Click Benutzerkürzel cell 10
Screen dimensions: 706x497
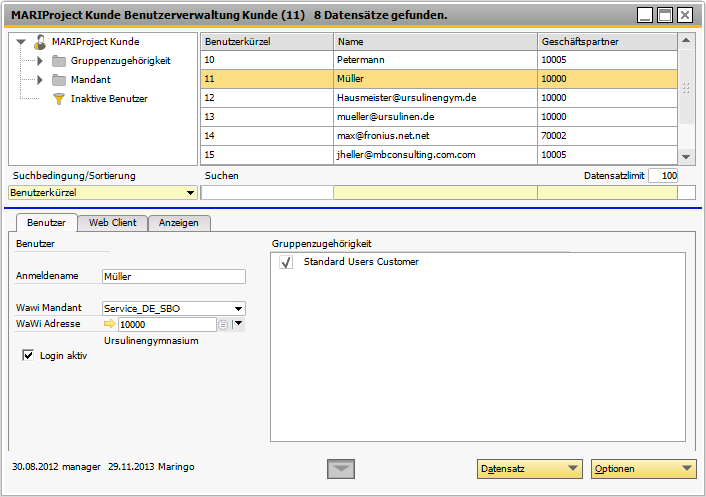coord(267,60)
